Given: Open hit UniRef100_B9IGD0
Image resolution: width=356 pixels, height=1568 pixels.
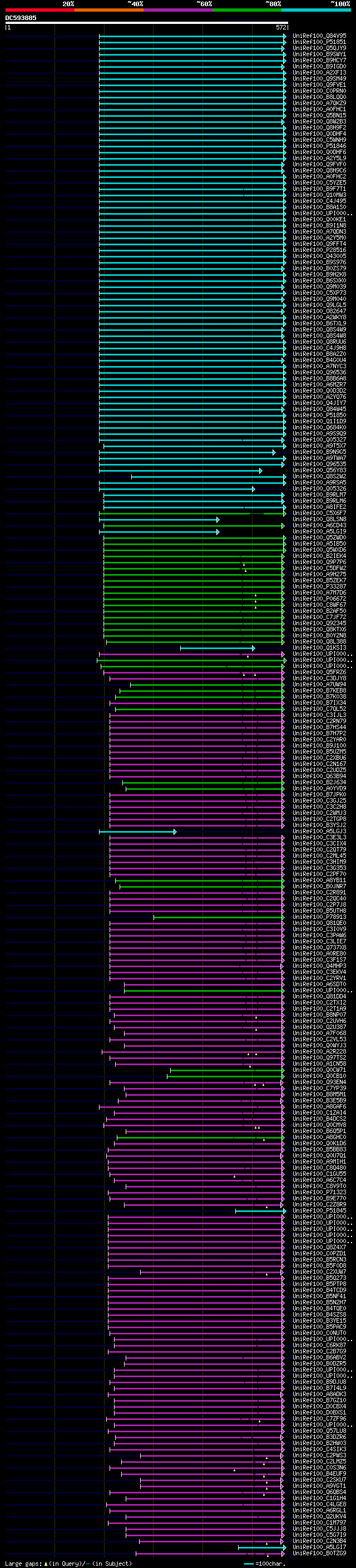Looking at the screenshot, I should (x=319, y=66).
